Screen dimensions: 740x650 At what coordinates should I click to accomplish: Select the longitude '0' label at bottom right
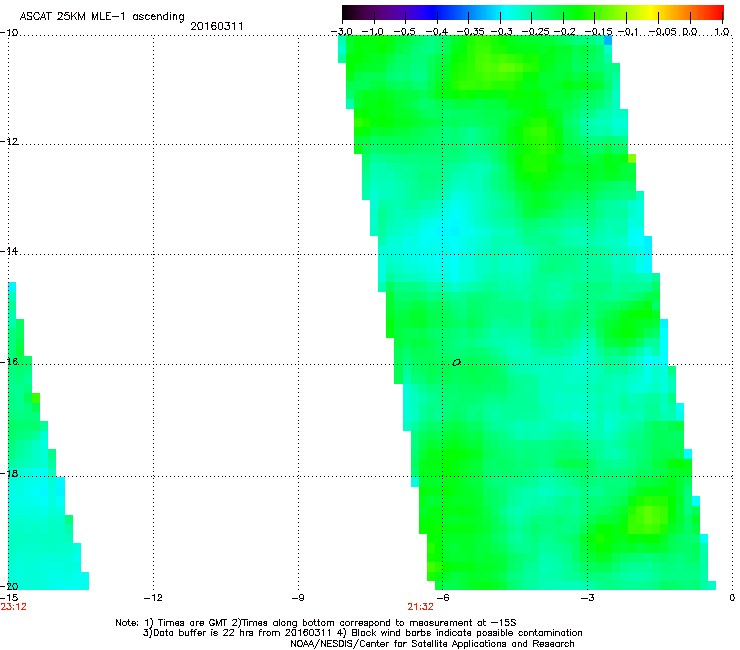point(732,598)
